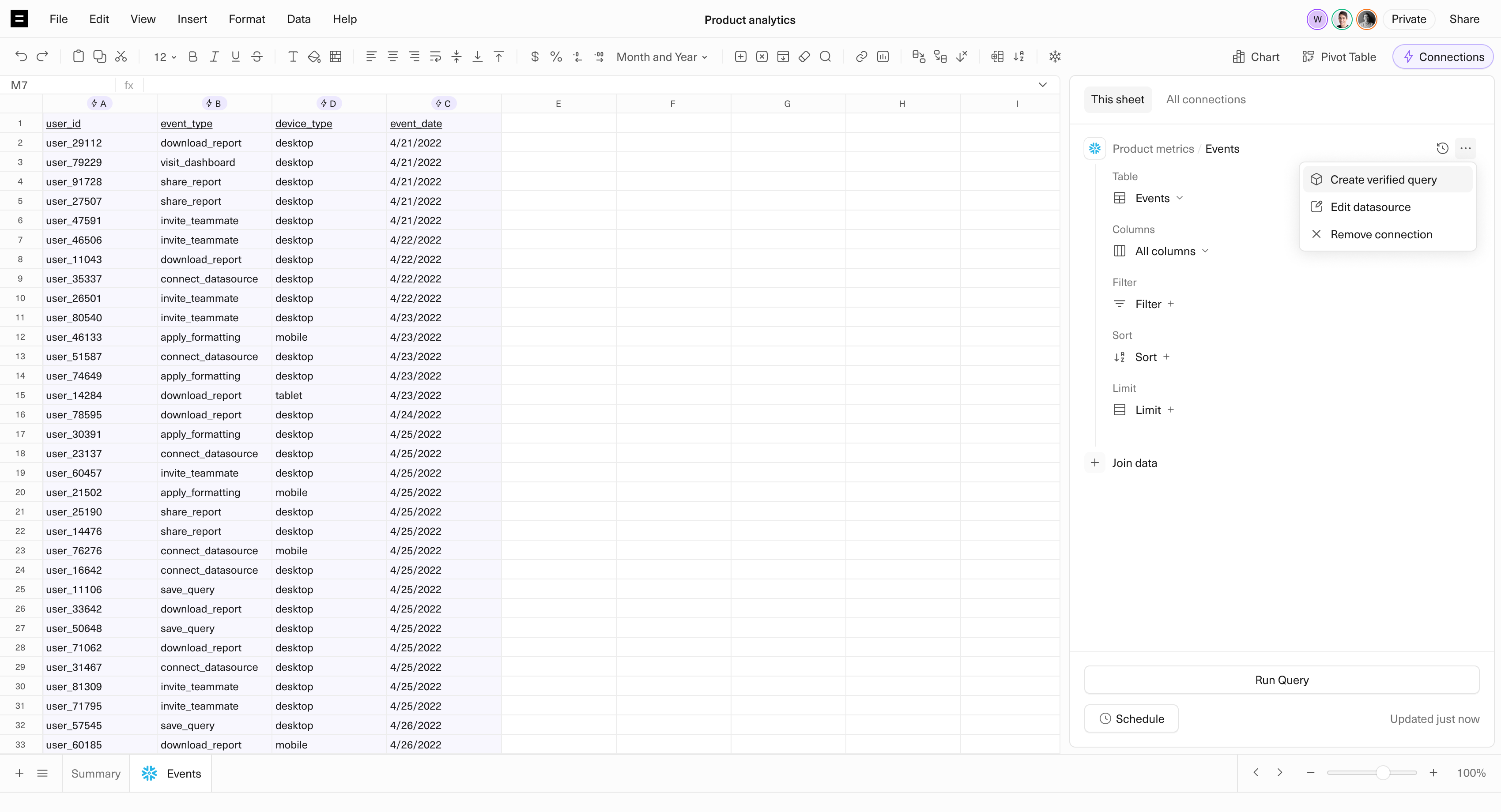Viewport: 1501px width, 812px height.
Task: Click the freeze snowflake toolbar icon
Action: pos(1055,56)
